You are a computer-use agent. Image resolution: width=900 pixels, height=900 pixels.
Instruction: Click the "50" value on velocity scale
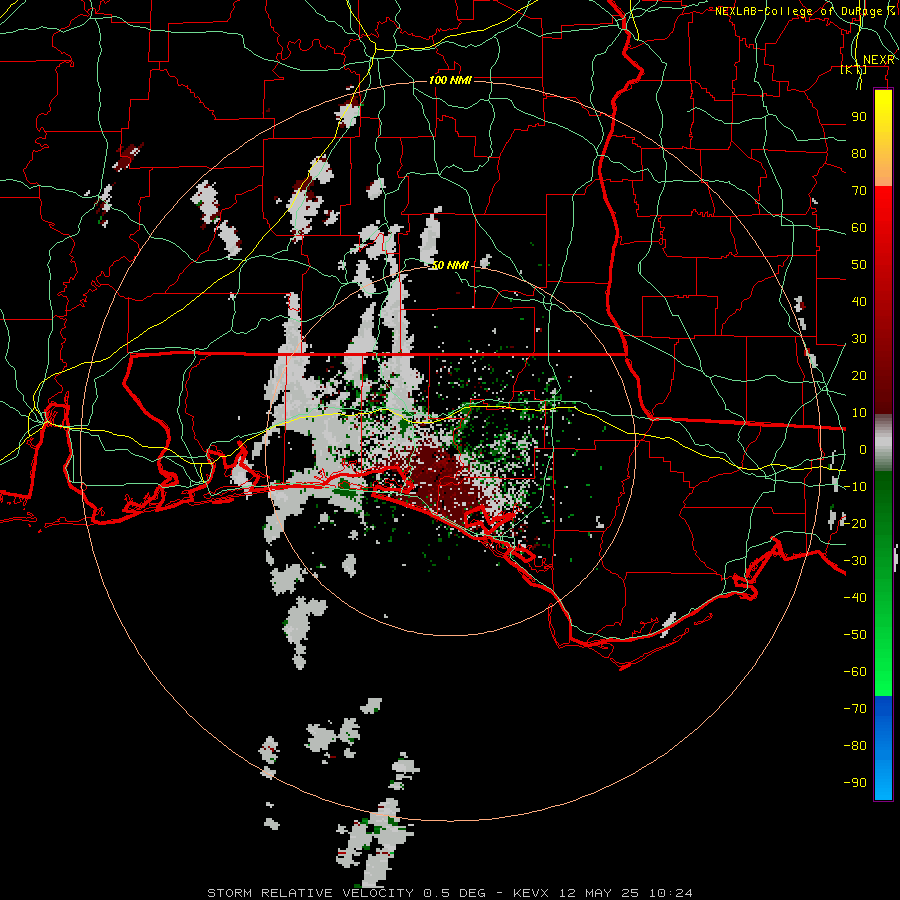coord(859,265)
